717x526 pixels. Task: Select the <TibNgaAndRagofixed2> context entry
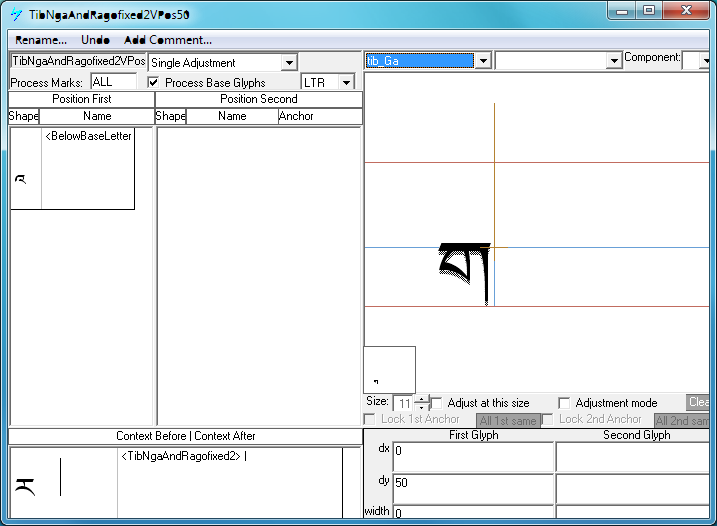tap(183, 456)
